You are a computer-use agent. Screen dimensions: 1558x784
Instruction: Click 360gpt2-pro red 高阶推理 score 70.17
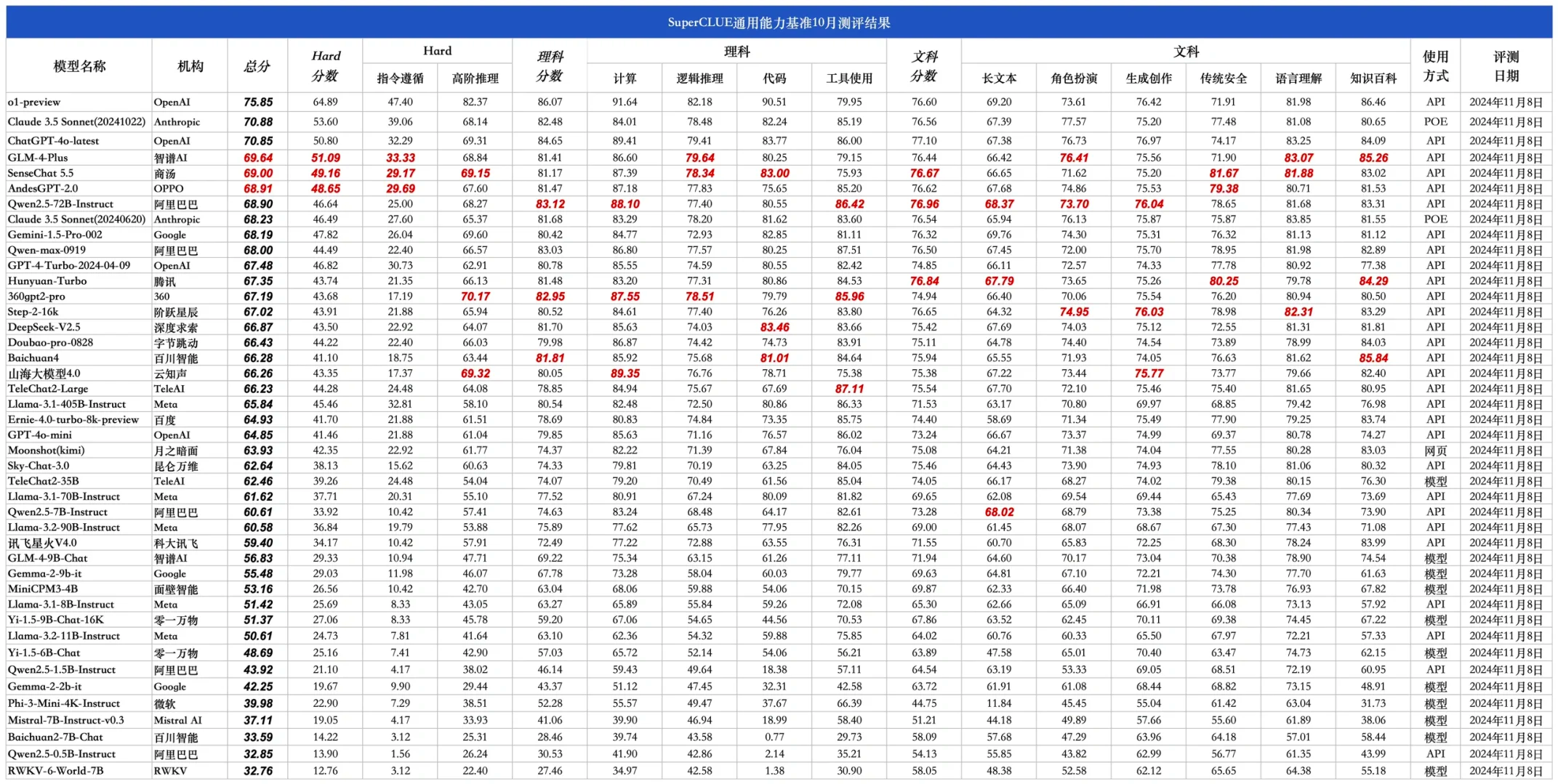click(475, 296)
